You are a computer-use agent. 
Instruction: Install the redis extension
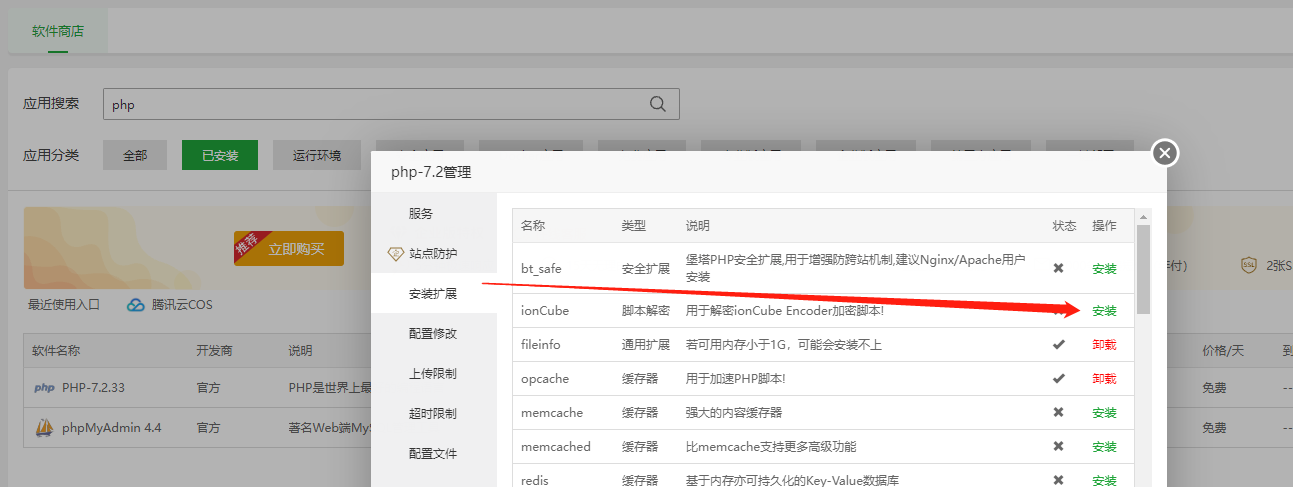[1104, 481]
